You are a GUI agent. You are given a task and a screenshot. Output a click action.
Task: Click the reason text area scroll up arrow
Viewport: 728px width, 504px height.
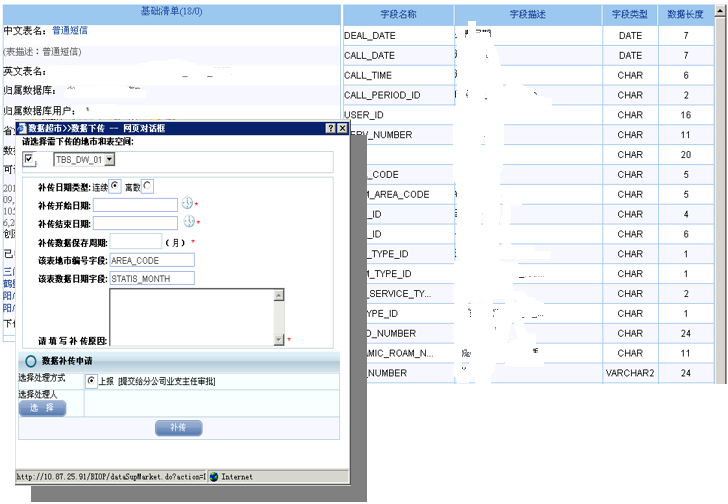coord(279,295)
